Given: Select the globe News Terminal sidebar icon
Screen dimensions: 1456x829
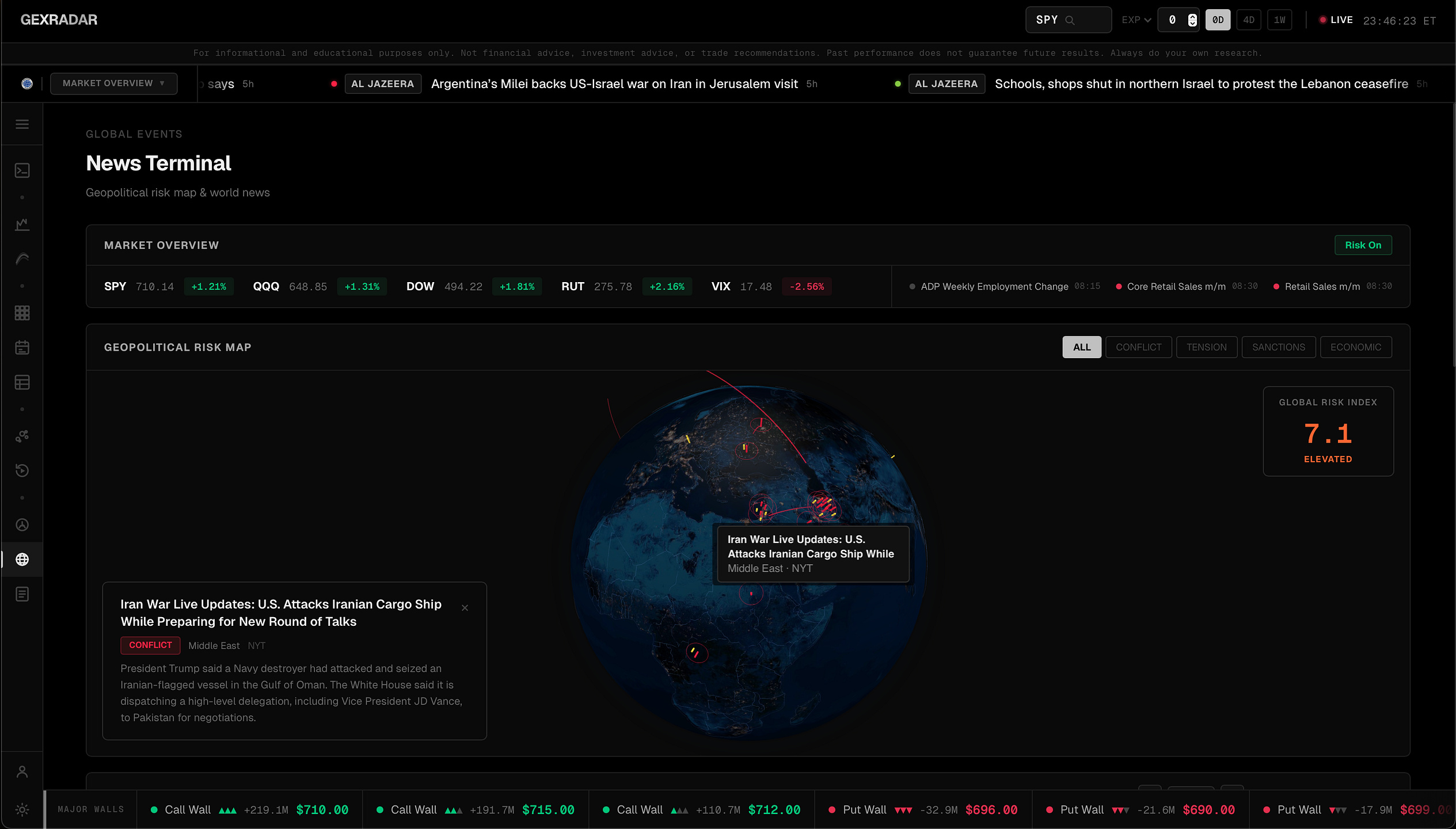Looking at the screenshot, I should pyautogui.click(x=22, y=560).
